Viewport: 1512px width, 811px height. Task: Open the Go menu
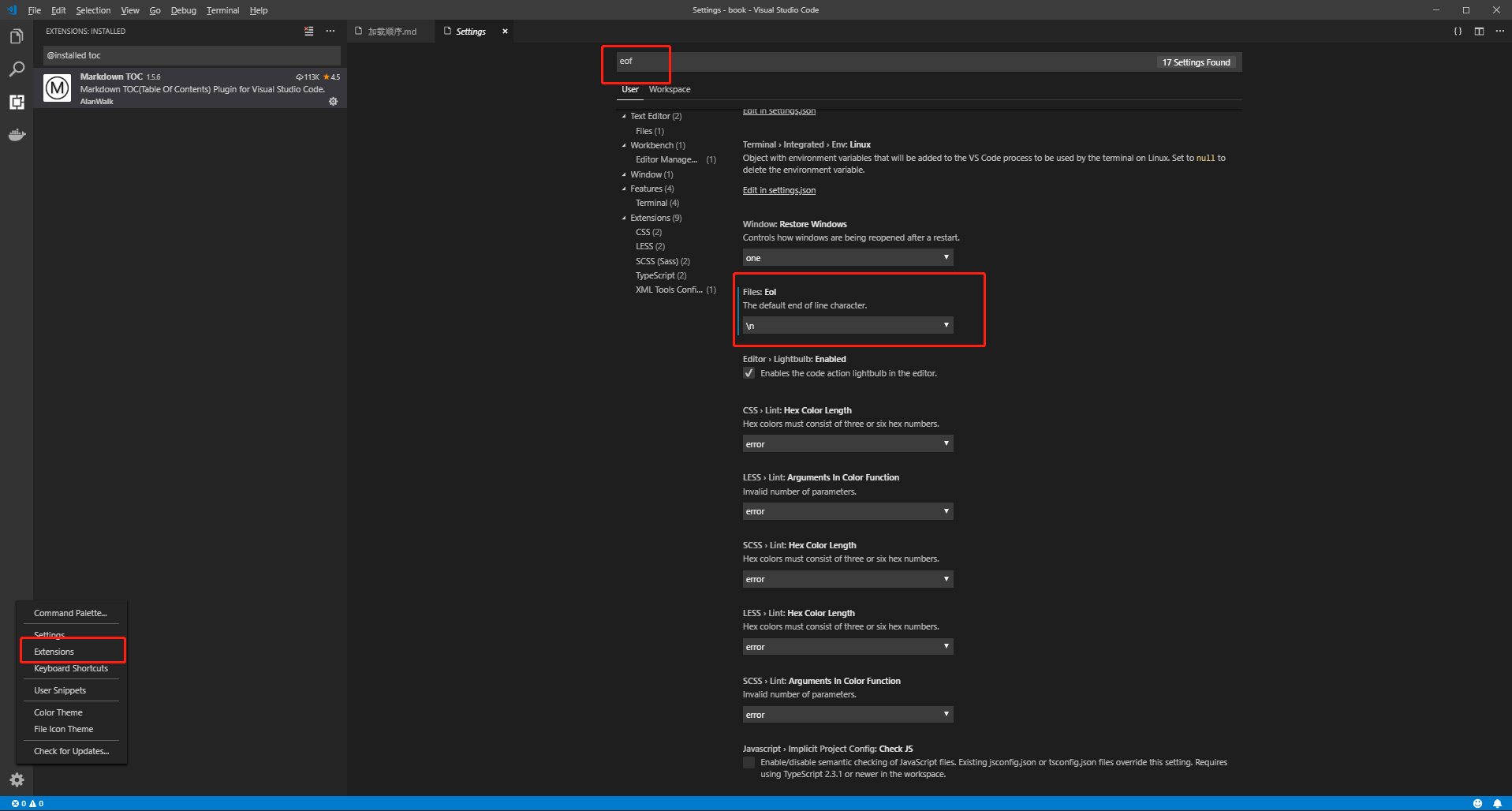pyautogui.click(x=155, y=10)
